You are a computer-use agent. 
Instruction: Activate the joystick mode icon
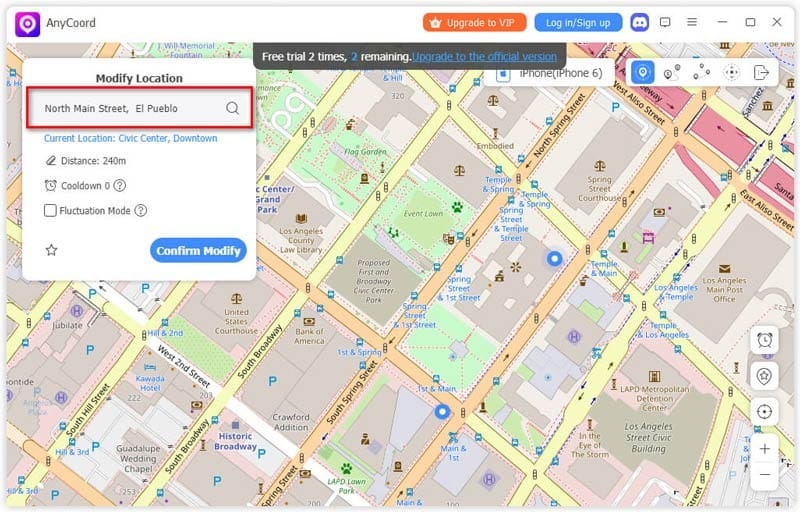point(731,72)
